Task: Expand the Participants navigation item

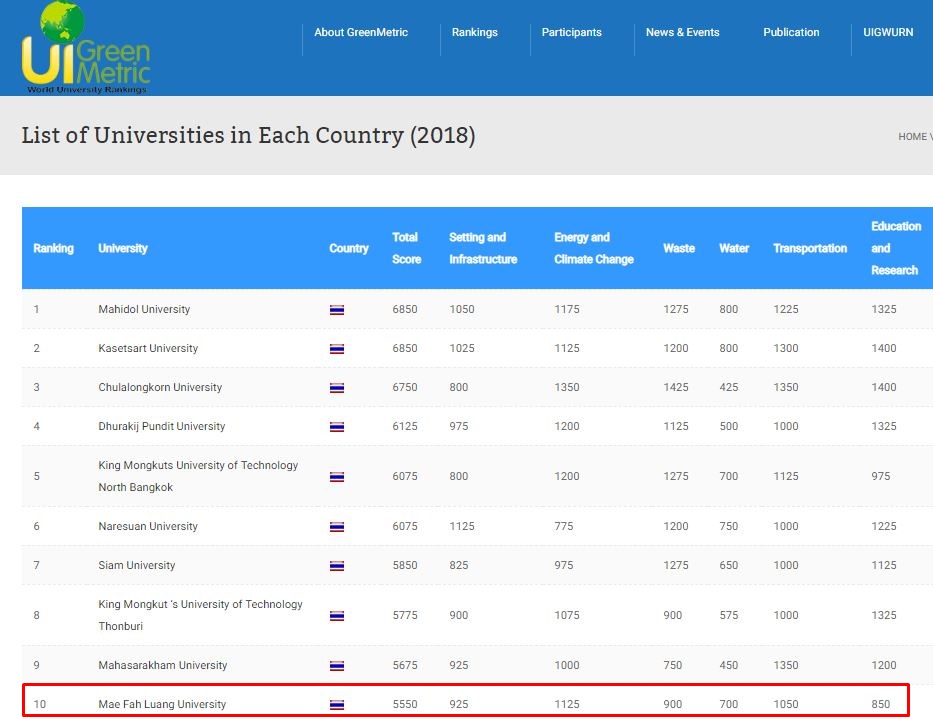Action: click(571, 32)
